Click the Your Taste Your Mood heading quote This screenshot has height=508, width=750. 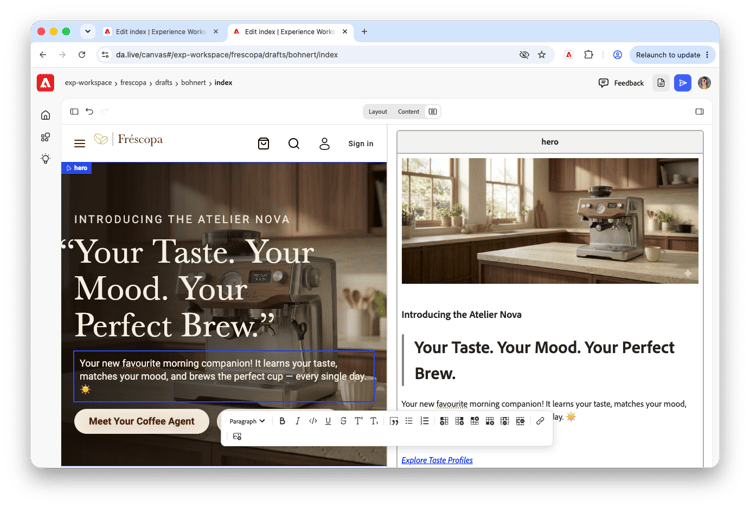click(x=544, y=360)
